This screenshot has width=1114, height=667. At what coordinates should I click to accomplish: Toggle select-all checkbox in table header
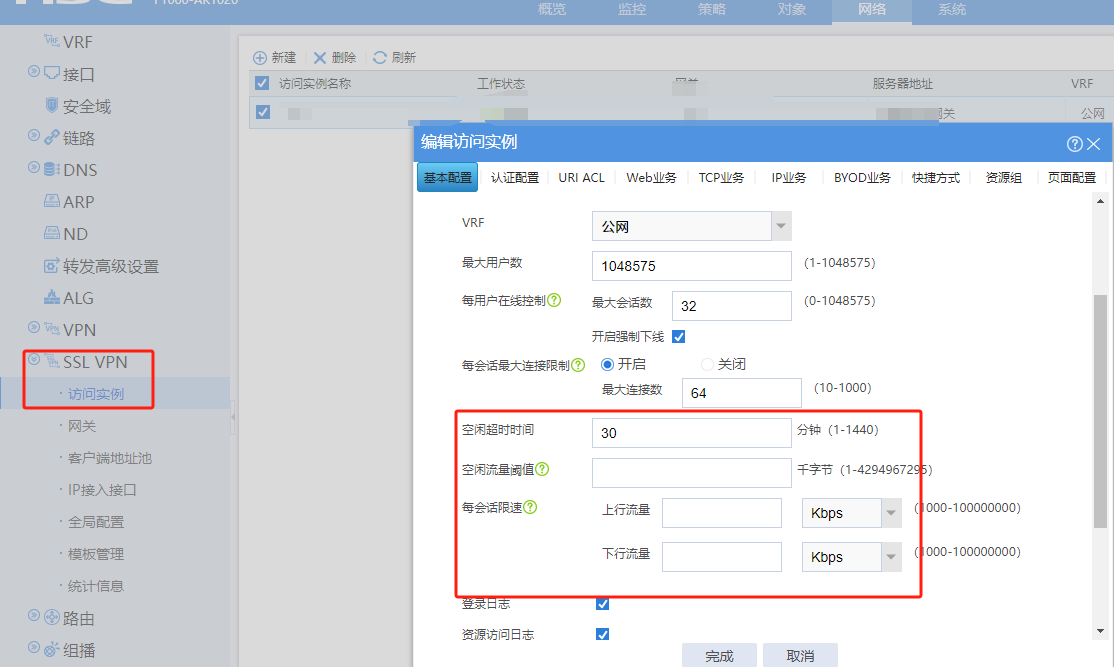pyautogui.click(x=262, y=83)
